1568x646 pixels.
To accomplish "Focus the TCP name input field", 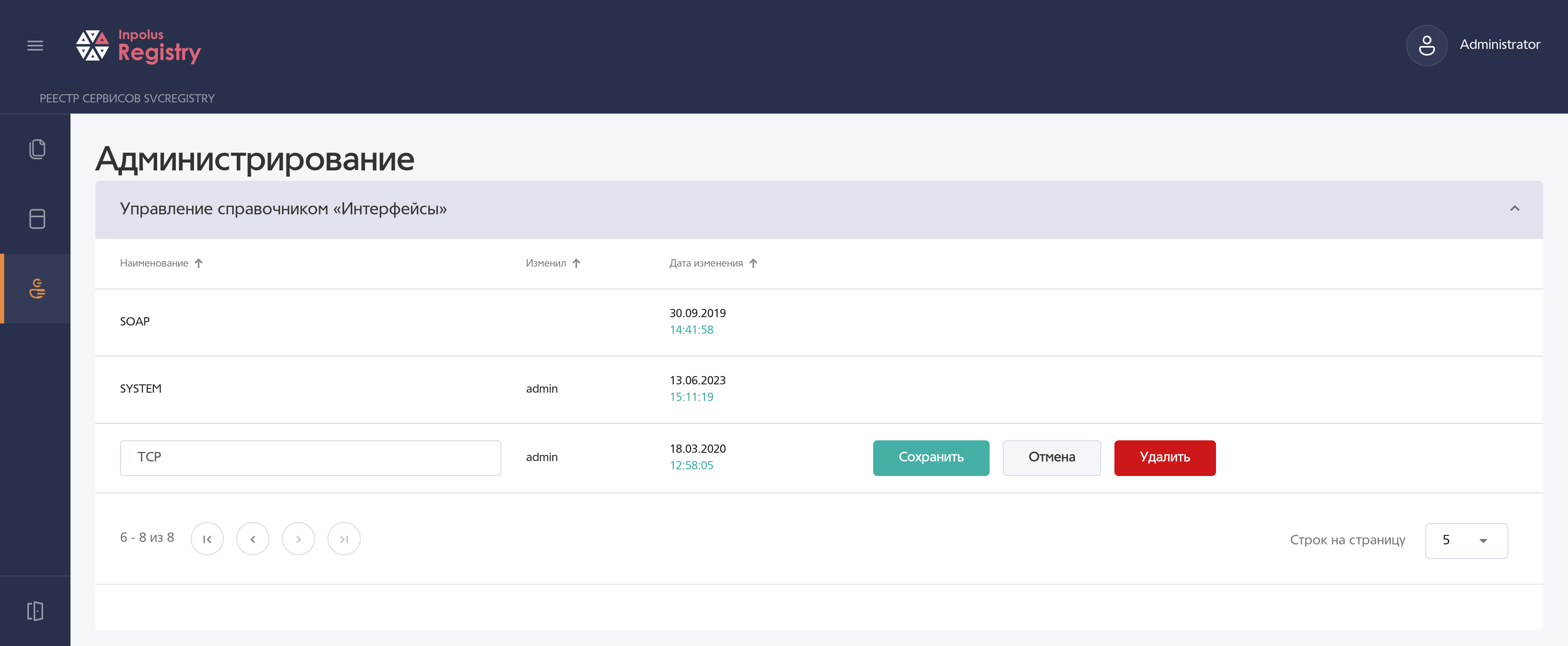I will tap(311, 457).
